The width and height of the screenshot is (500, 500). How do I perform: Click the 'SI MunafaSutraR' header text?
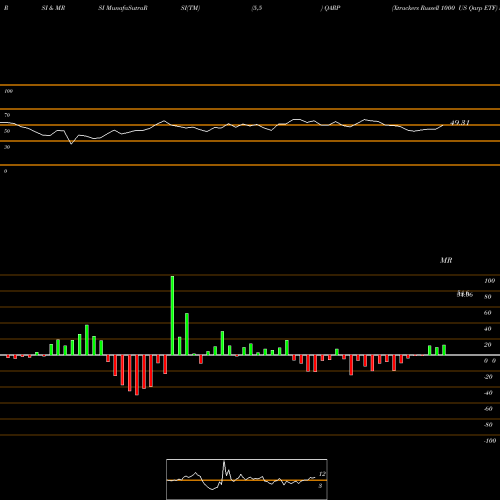[x=123, y=8]
